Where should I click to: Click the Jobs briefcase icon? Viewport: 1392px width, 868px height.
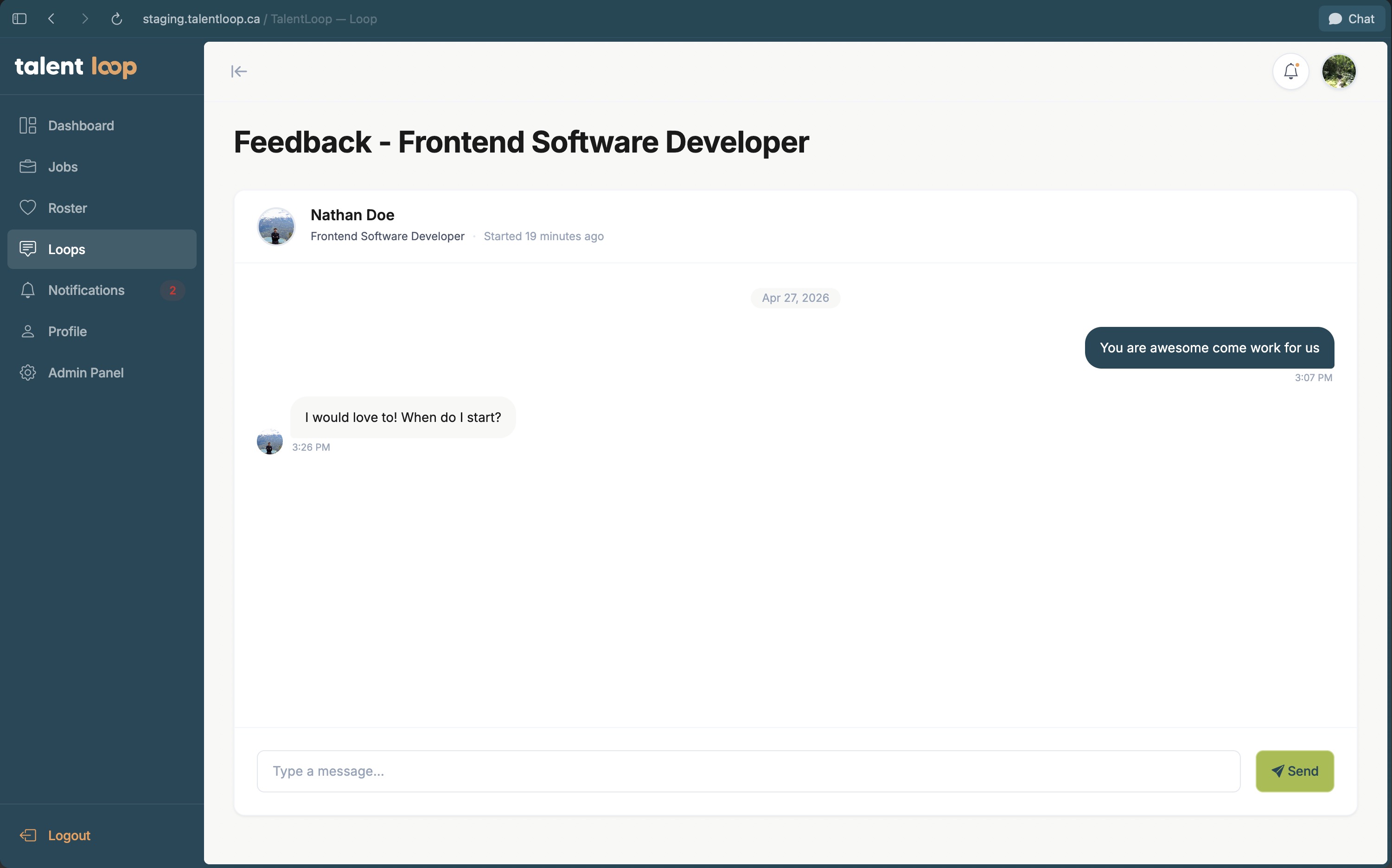27,166
